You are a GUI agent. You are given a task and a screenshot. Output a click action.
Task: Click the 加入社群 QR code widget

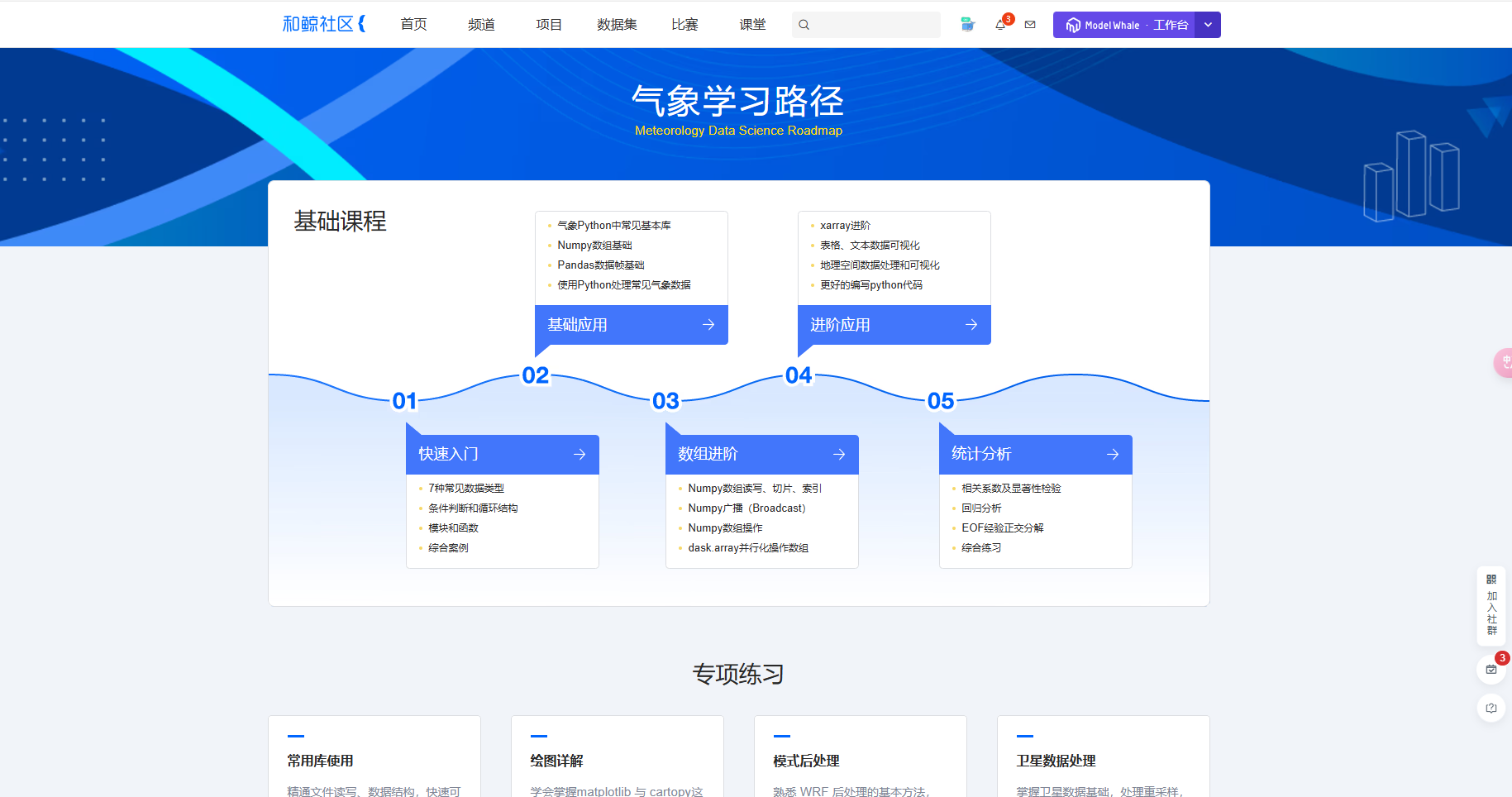(x=1491, y=605)
